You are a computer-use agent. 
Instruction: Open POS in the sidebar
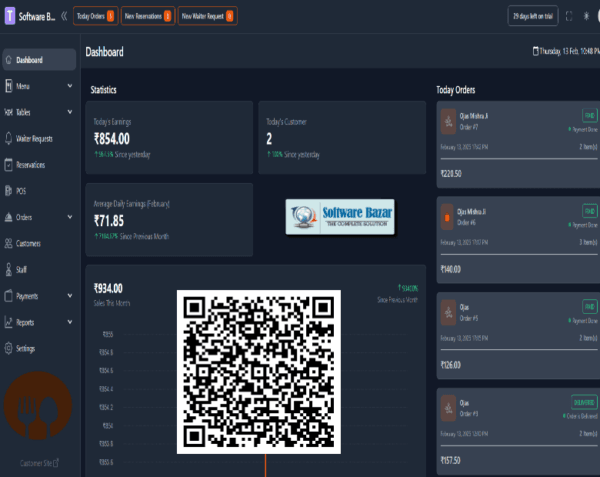point(39,191)
